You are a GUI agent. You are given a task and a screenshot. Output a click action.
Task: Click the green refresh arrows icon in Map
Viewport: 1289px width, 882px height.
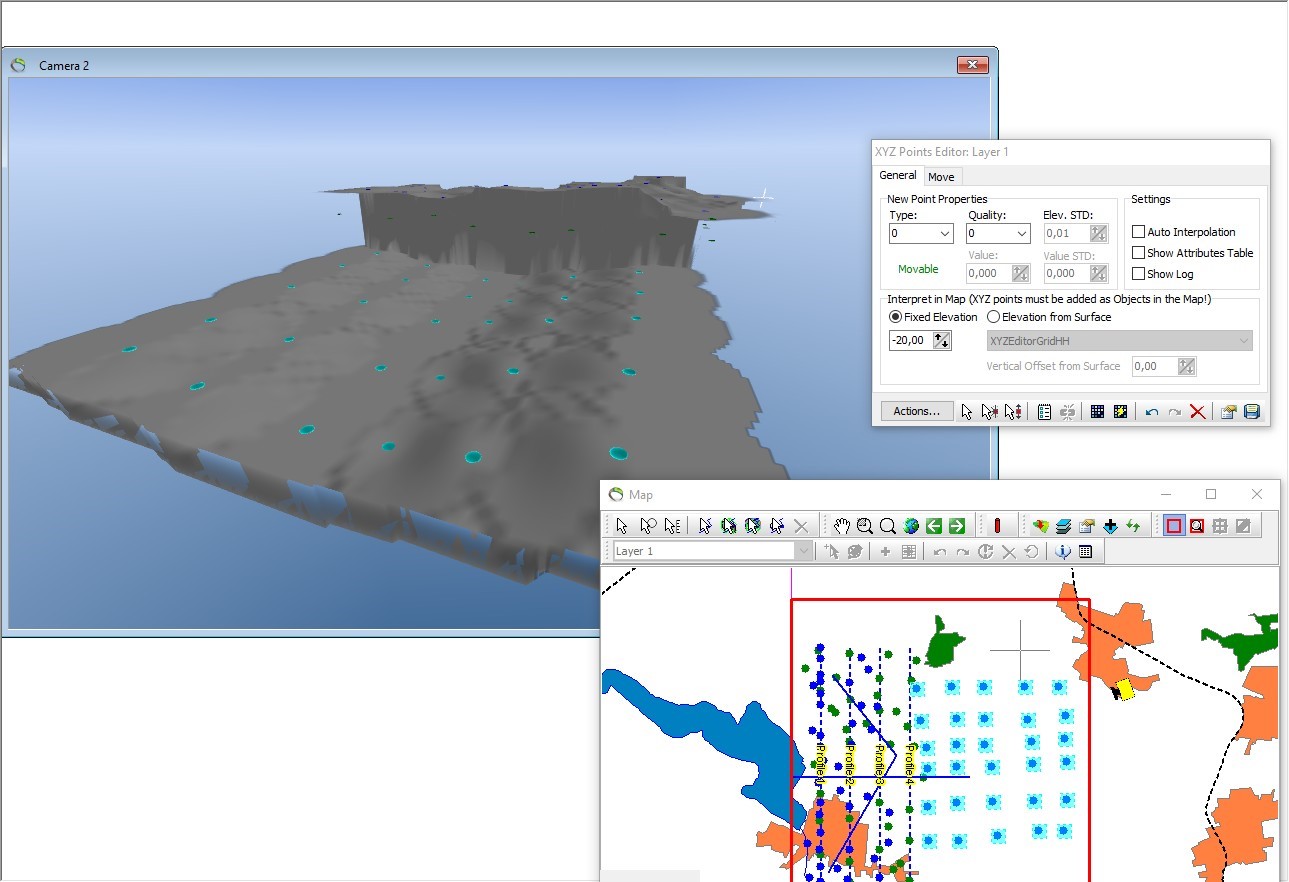pyautogui.click(x=1133, y=526)
